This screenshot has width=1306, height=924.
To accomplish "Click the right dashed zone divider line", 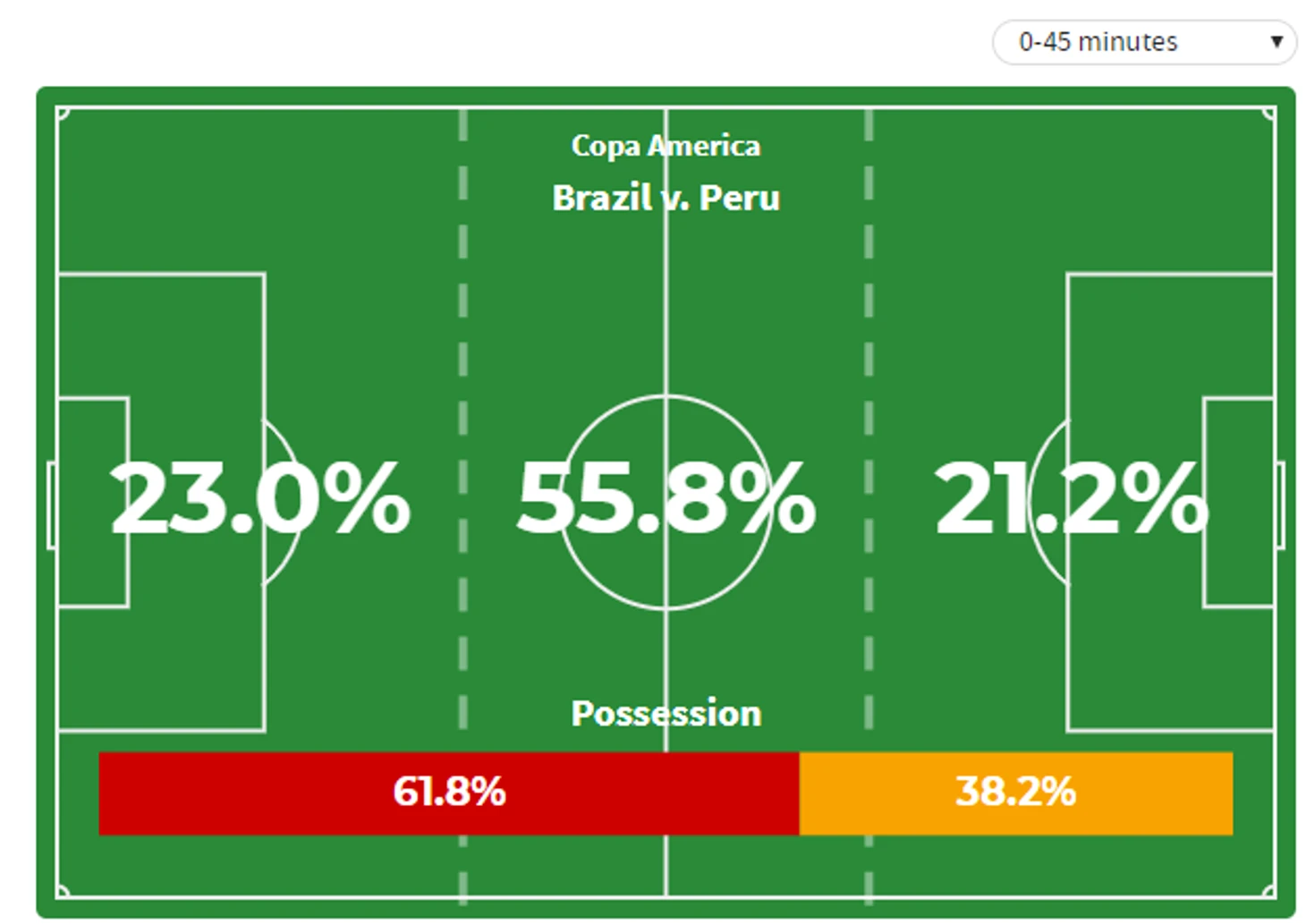I will point(869,503).
